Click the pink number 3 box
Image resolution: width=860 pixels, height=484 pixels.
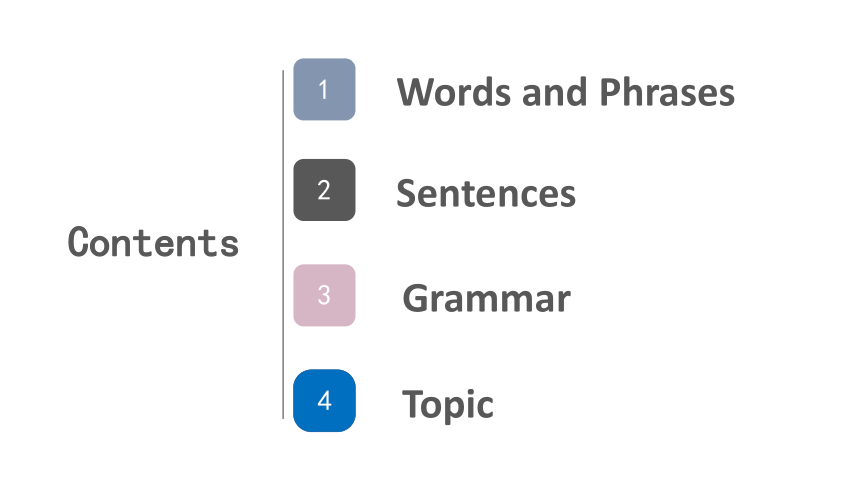[x=324, y=295]
